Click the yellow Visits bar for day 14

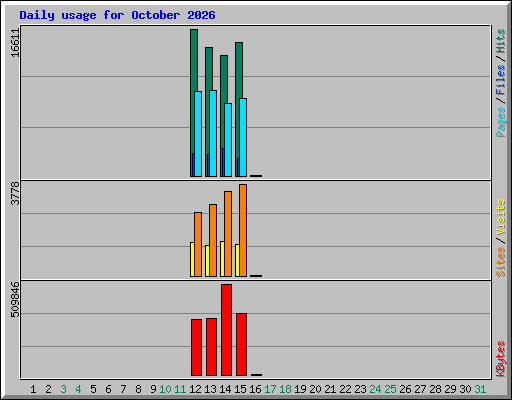click(x=222, y=259)
